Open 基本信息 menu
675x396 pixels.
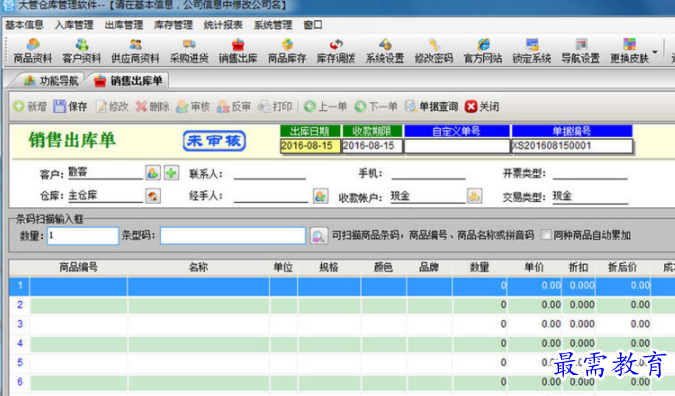coord(24,25)
